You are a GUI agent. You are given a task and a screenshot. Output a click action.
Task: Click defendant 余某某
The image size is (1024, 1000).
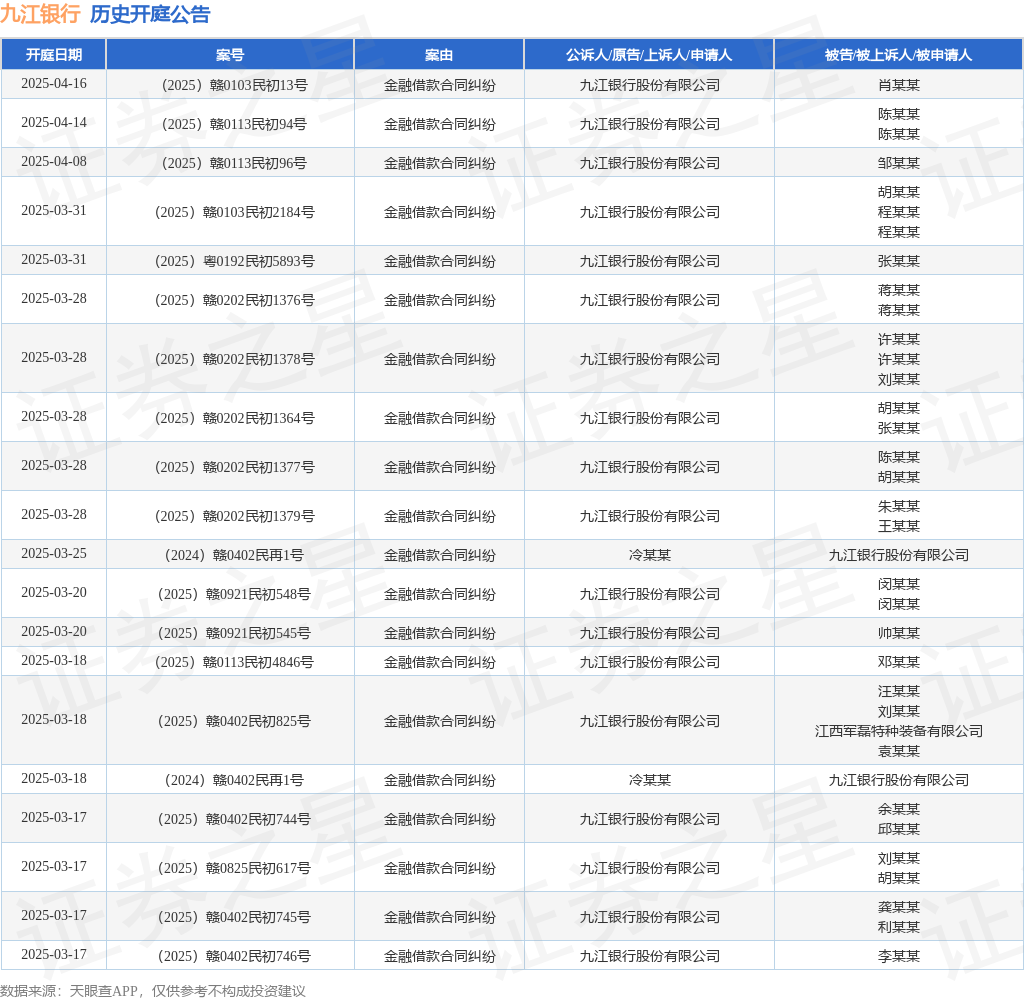coord(899,809)
